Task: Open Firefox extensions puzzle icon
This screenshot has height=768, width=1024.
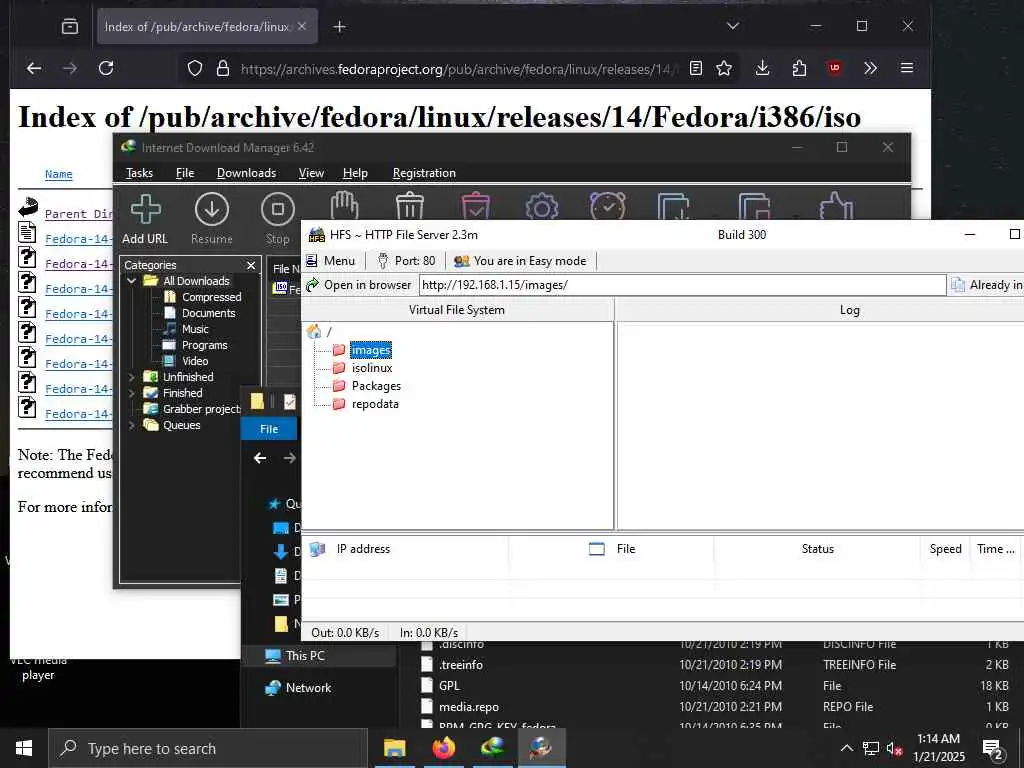Action: point(799,68)
